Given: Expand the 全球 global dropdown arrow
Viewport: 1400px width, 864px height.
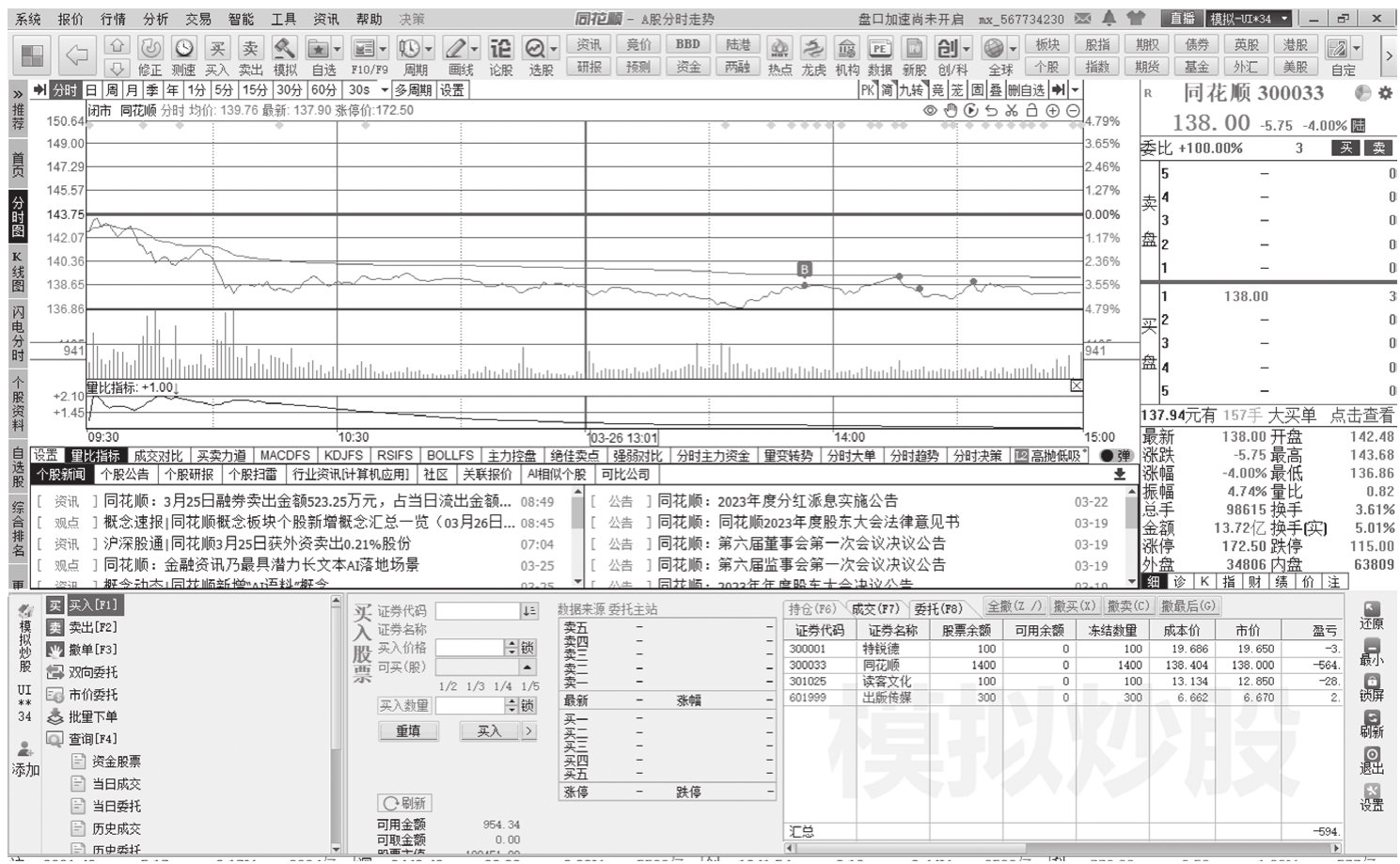Looking at the screenshot, I should [x=1013, y=49].
